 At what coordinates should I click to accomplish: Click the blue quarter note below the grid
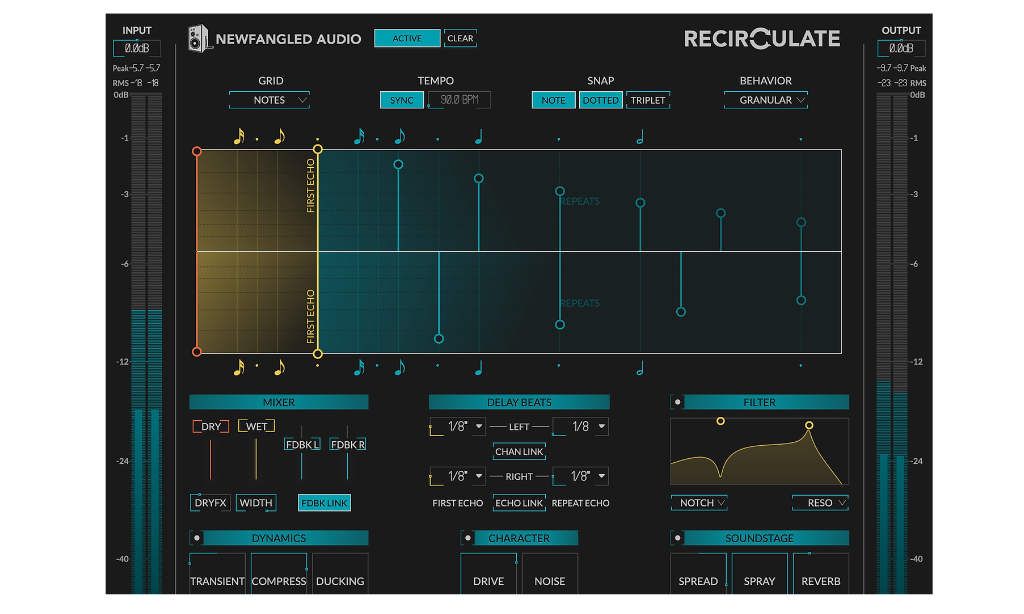[x=479, y=368]
